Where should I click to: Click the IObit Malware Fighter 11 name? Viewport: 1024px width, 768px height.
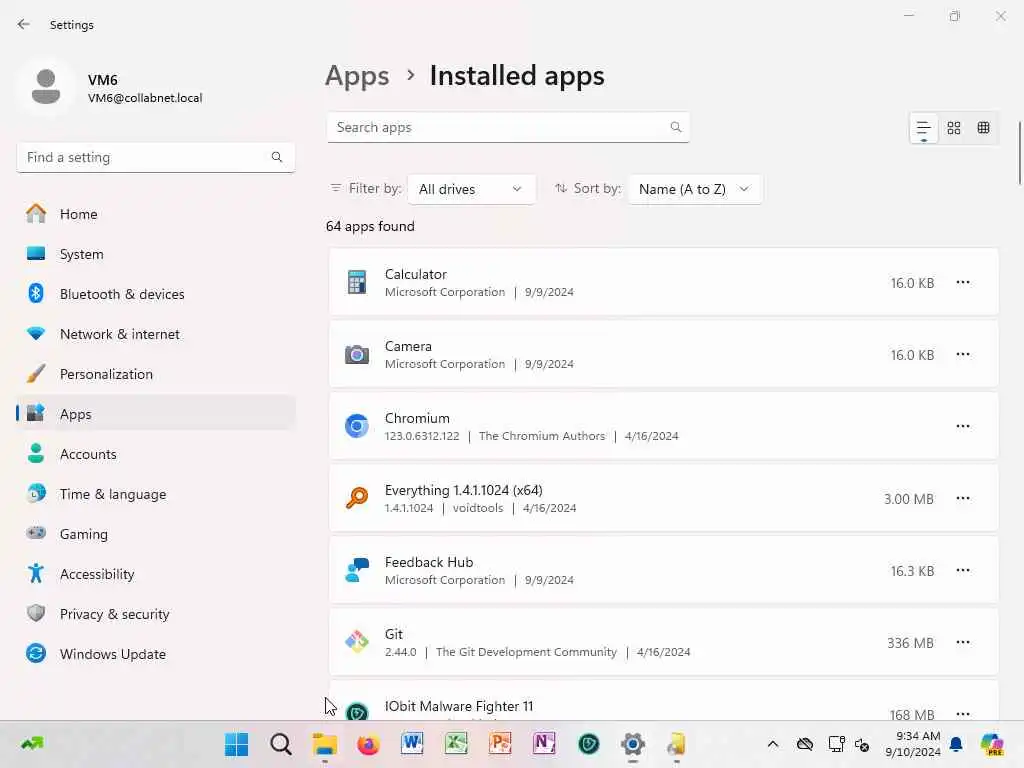(458, 707)
